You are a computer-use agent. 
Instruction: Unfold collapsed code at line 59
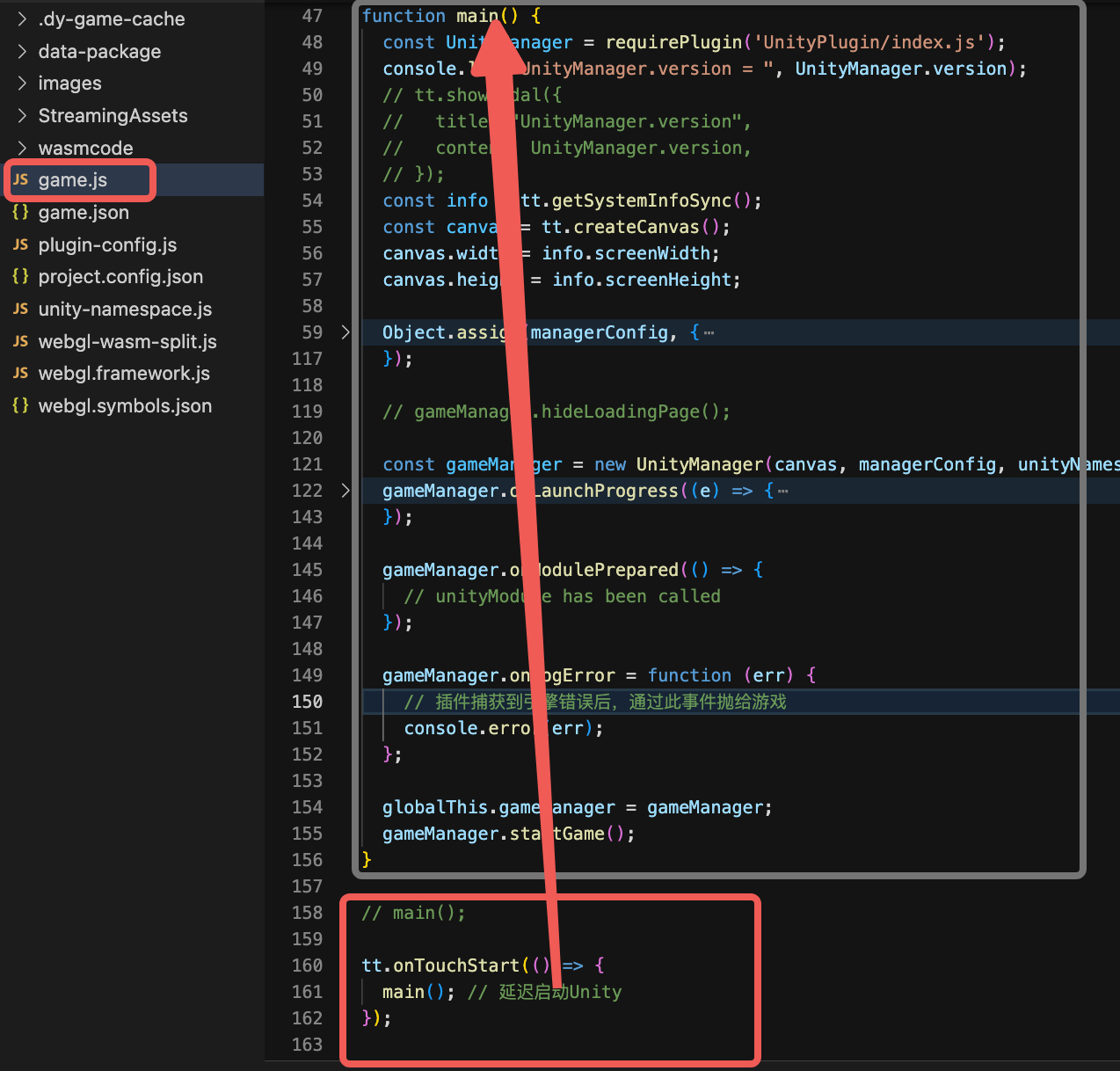[345, 332]
